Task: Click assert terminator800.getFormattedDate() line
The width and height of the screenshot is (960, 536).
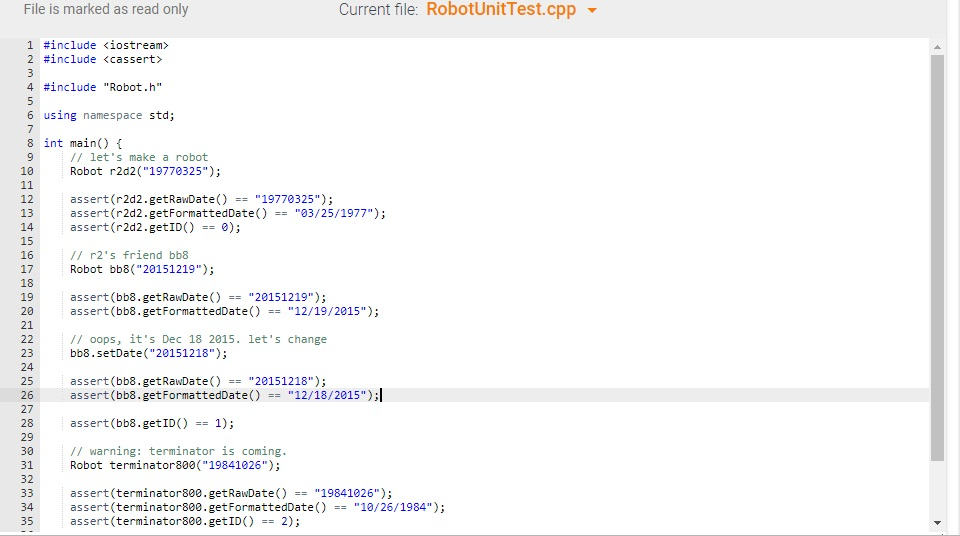Action: (x=258, y=507)
